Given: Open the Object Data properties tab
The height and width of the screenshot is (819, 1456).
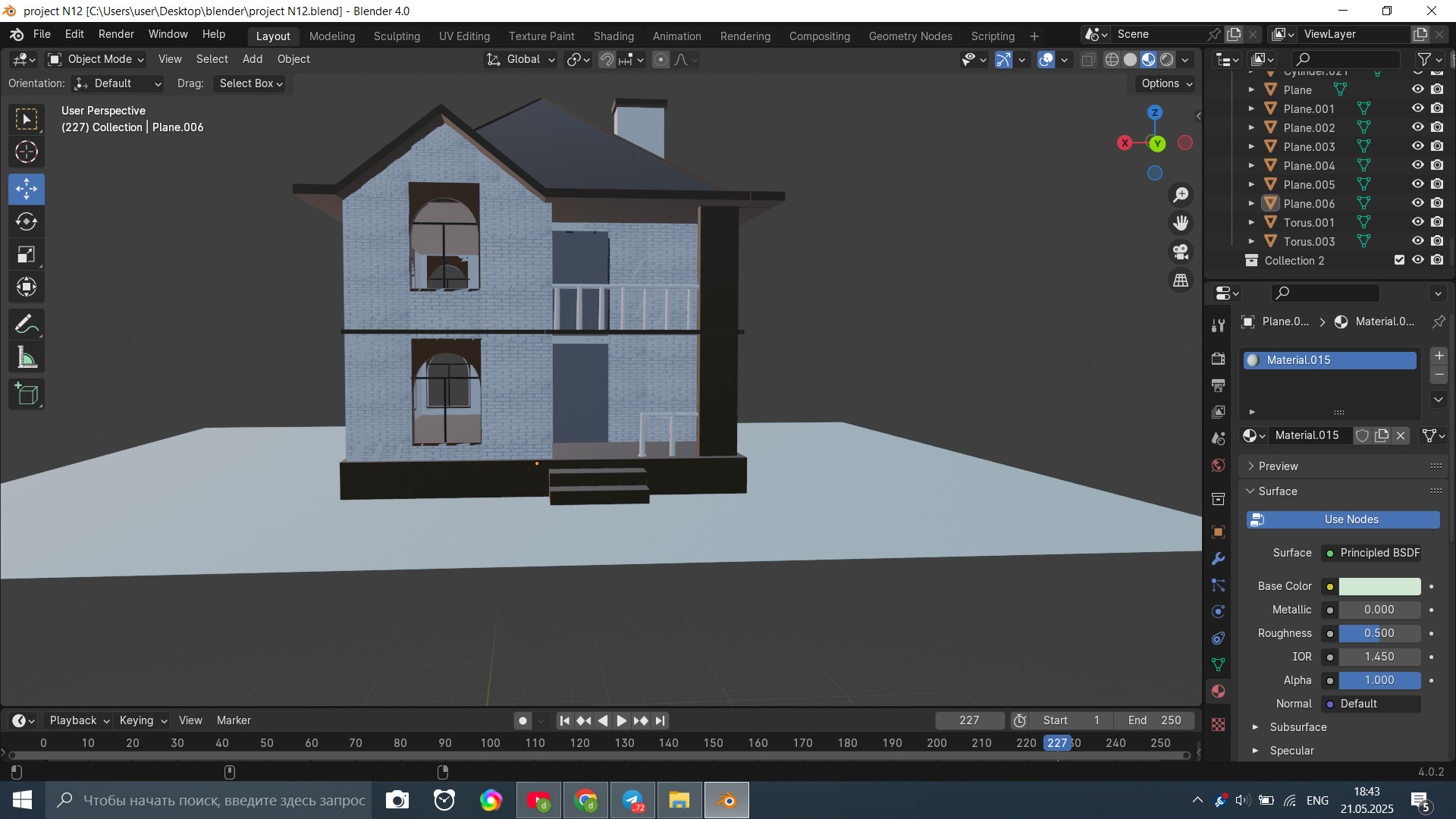Looking at the screenshot, I should click(1218, 664).
